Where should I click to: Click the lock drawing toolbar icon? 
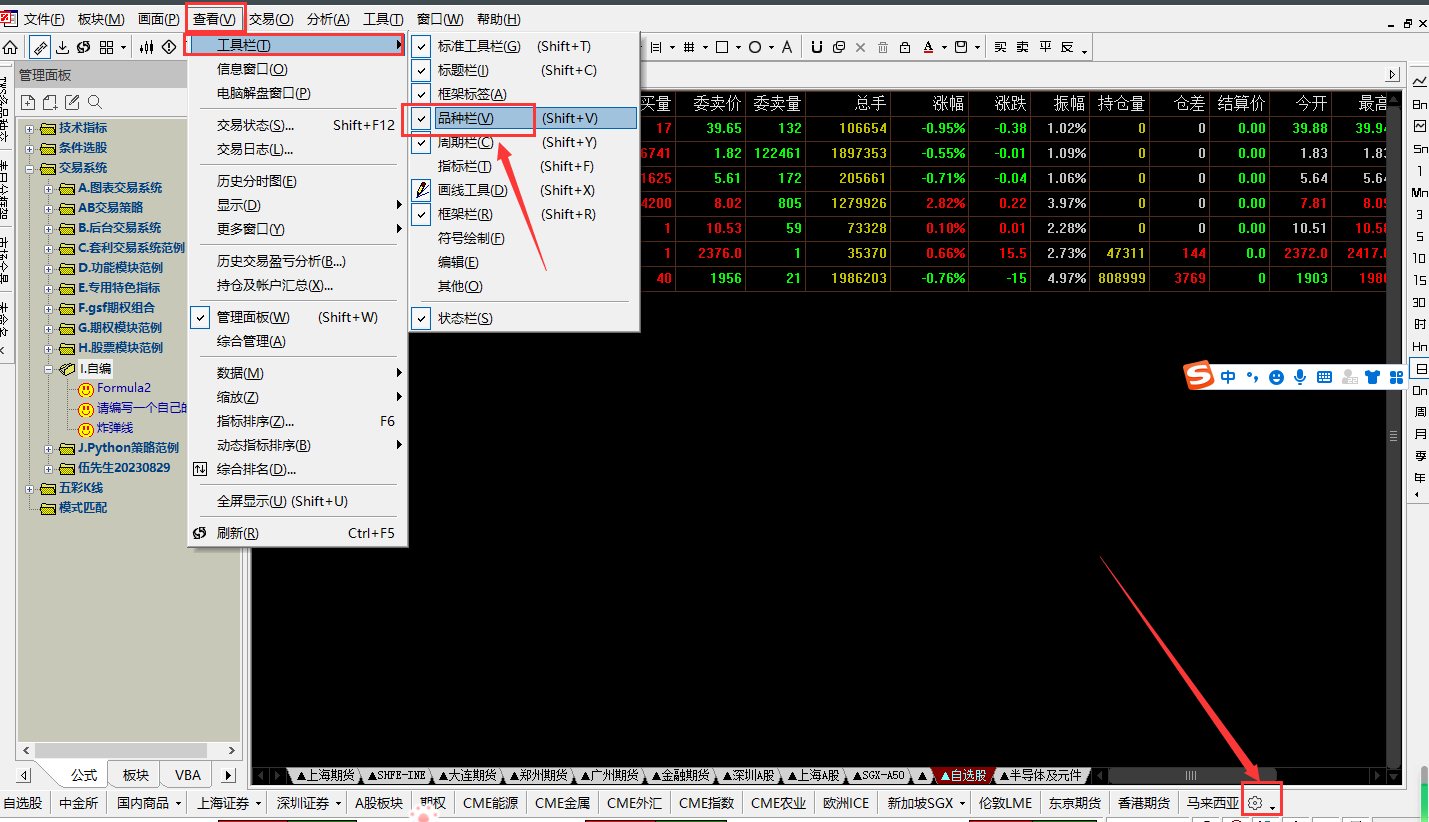point(904,47)
